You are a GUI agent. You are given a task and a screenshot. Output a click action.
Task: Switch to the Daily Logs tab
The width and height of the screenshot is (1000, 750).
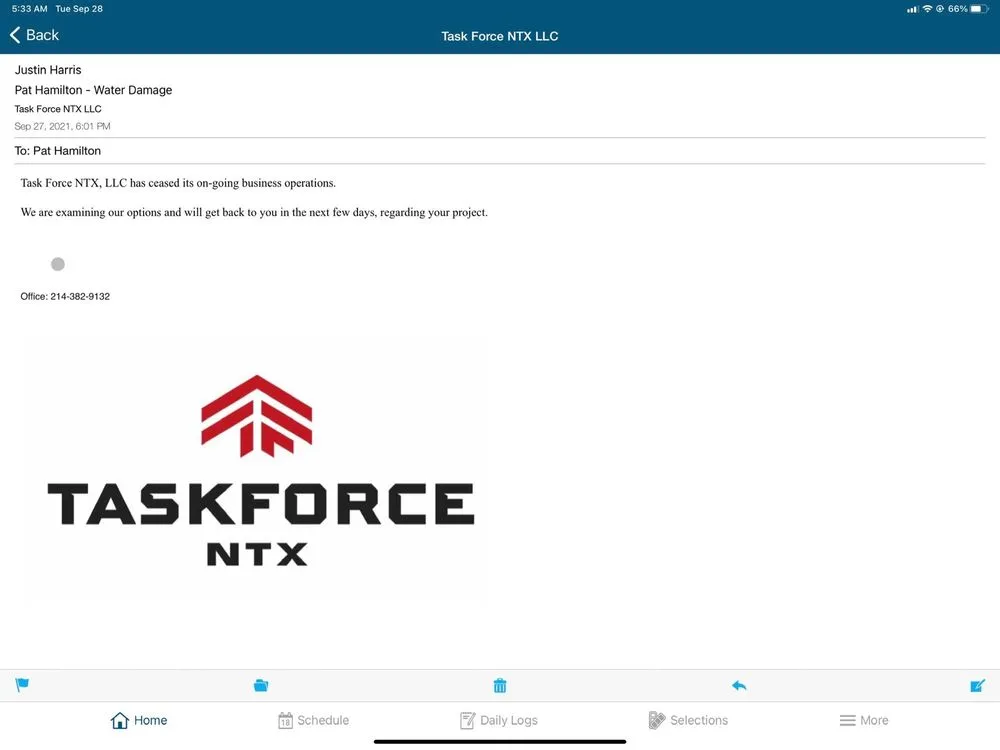click(499, 719)
